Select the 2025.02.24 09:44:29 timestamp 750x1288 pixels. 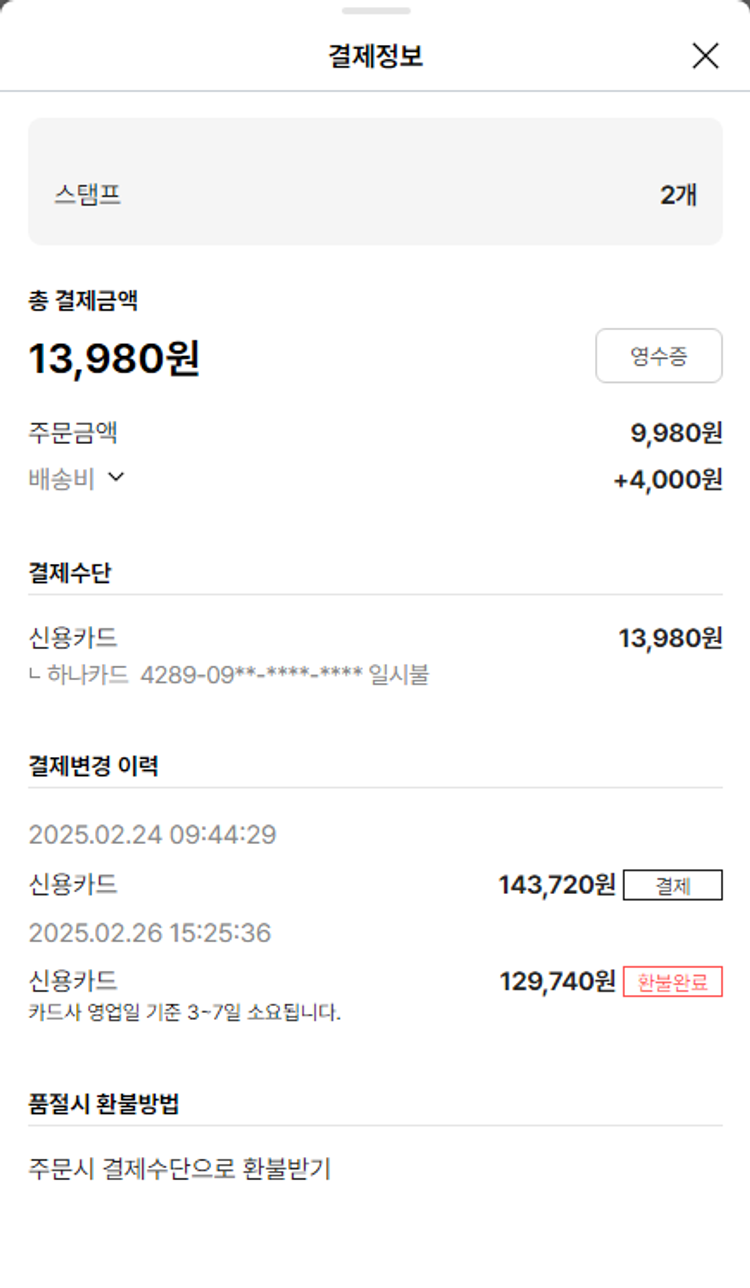point(152,835)
